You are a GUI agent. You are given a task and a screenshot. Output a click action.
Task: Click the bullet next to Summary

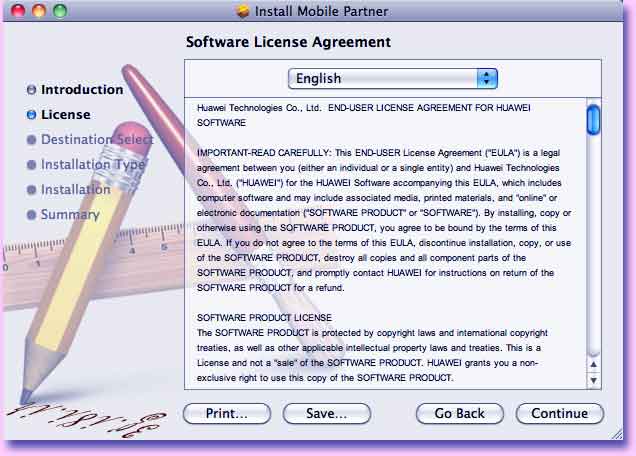31,215
